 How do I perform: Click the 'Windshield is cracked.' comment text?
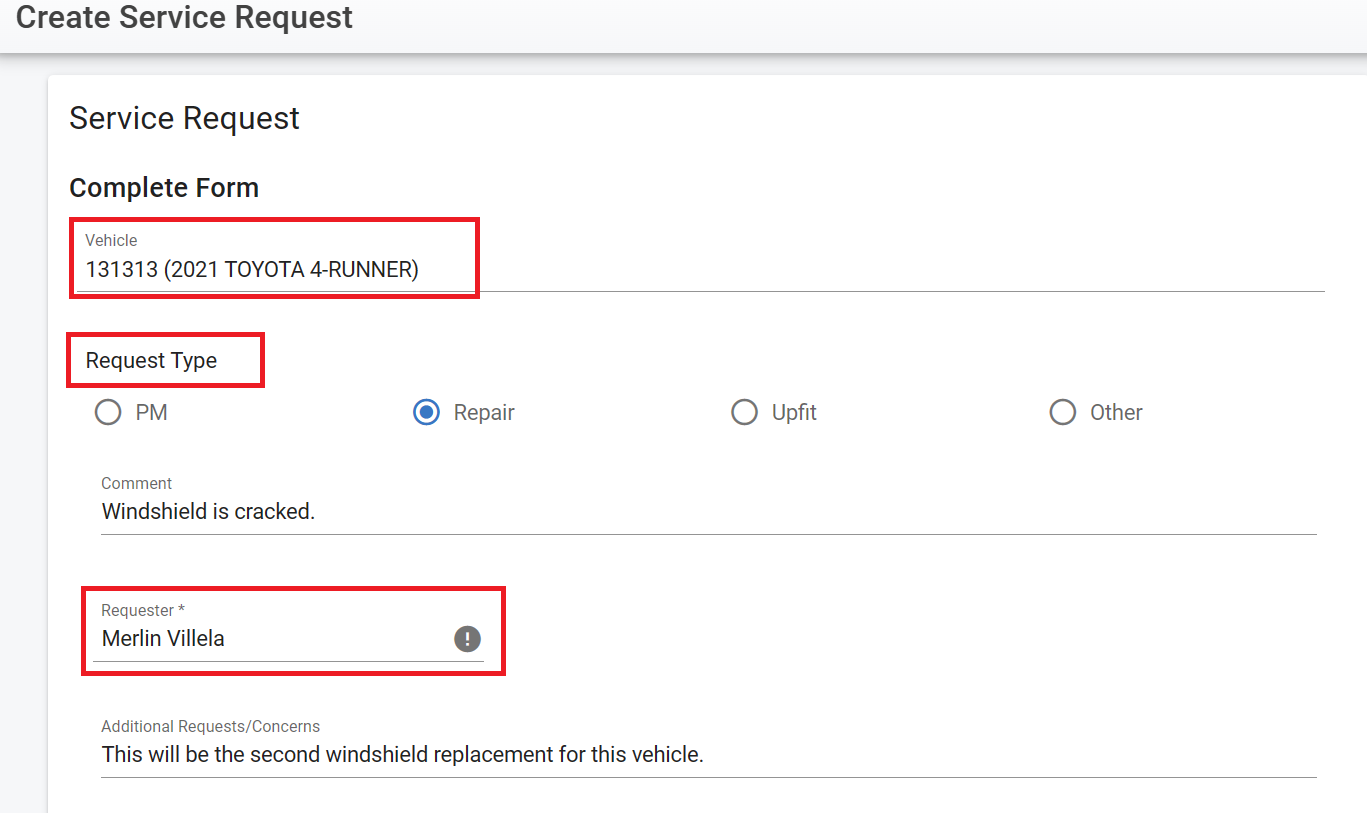pyautogui.click(x=208, y=511)
